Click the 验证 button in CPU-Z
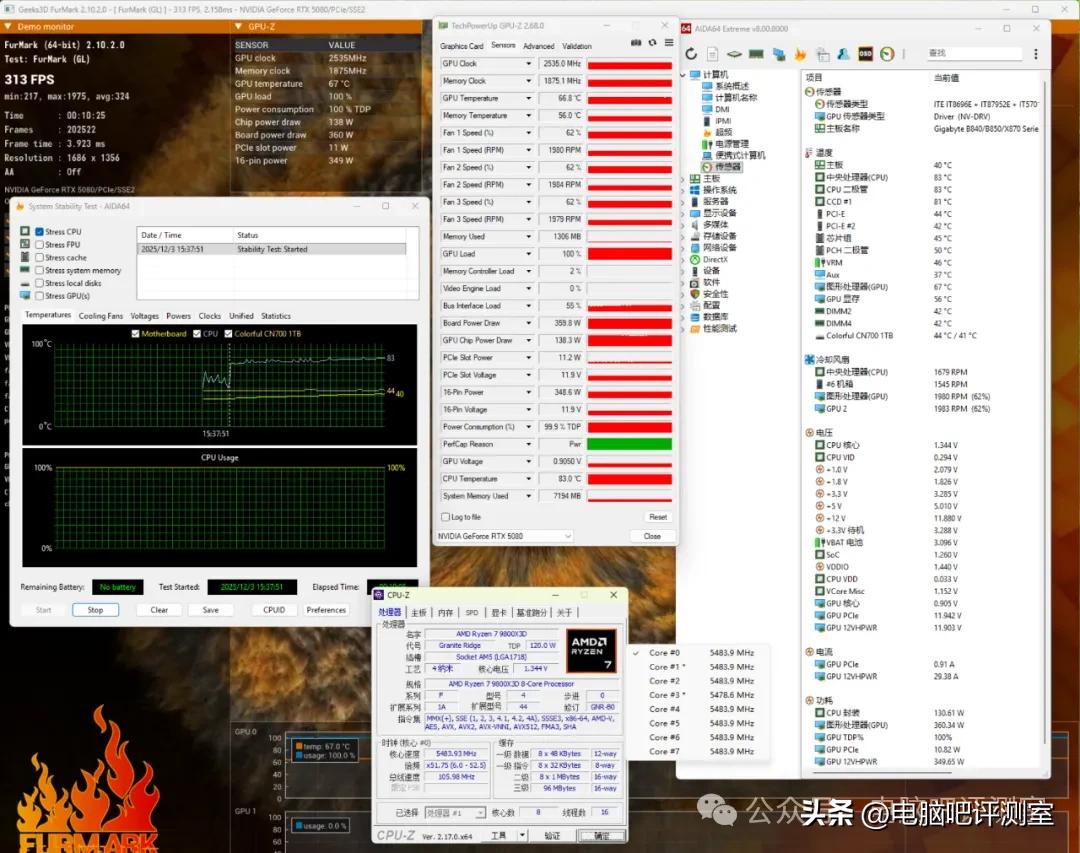The width and height of the screenshot is (1080, 853). click(552, 835)
